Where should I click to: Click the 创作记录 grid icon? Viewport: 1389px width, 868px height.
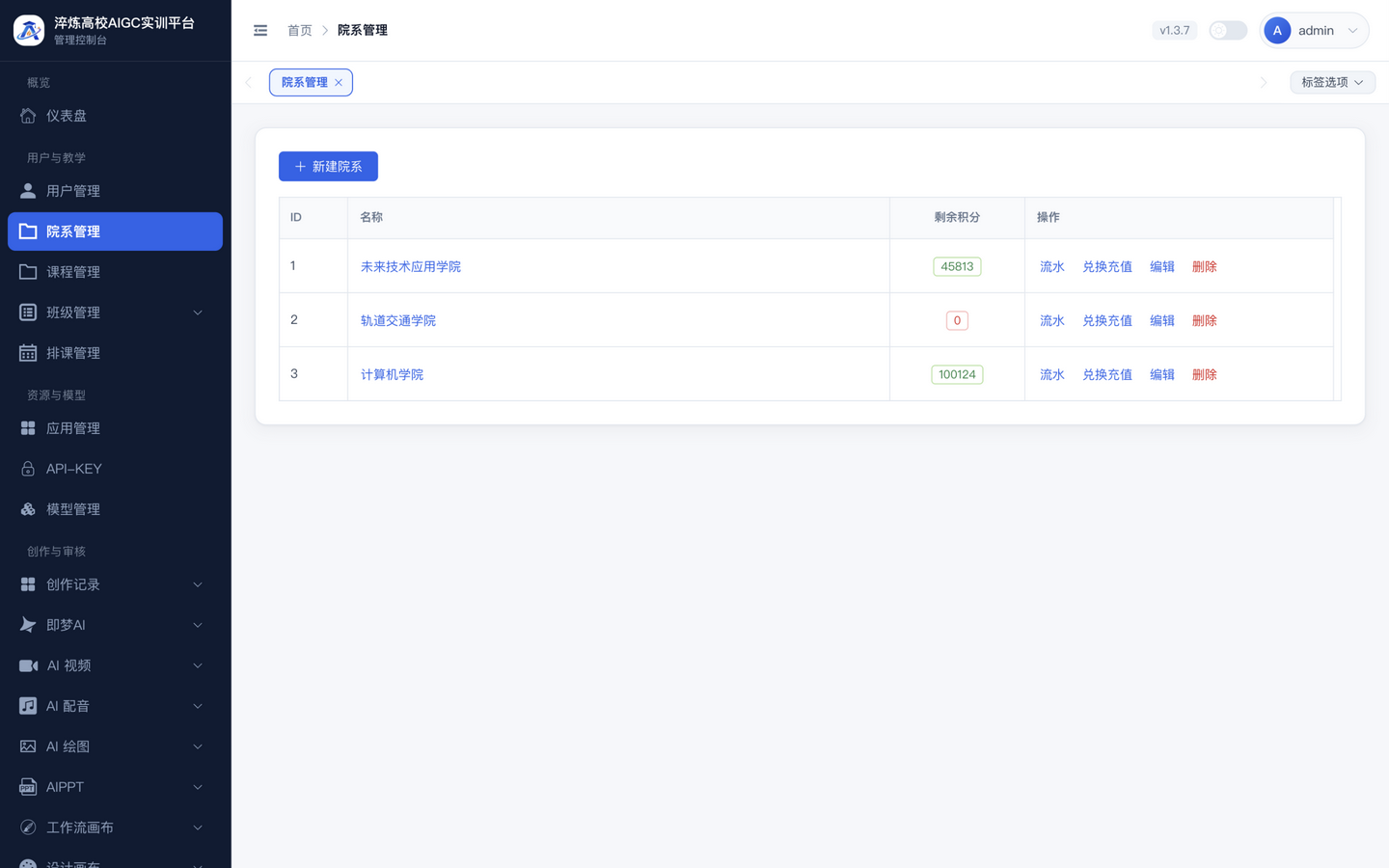click(x=28, y=584)
